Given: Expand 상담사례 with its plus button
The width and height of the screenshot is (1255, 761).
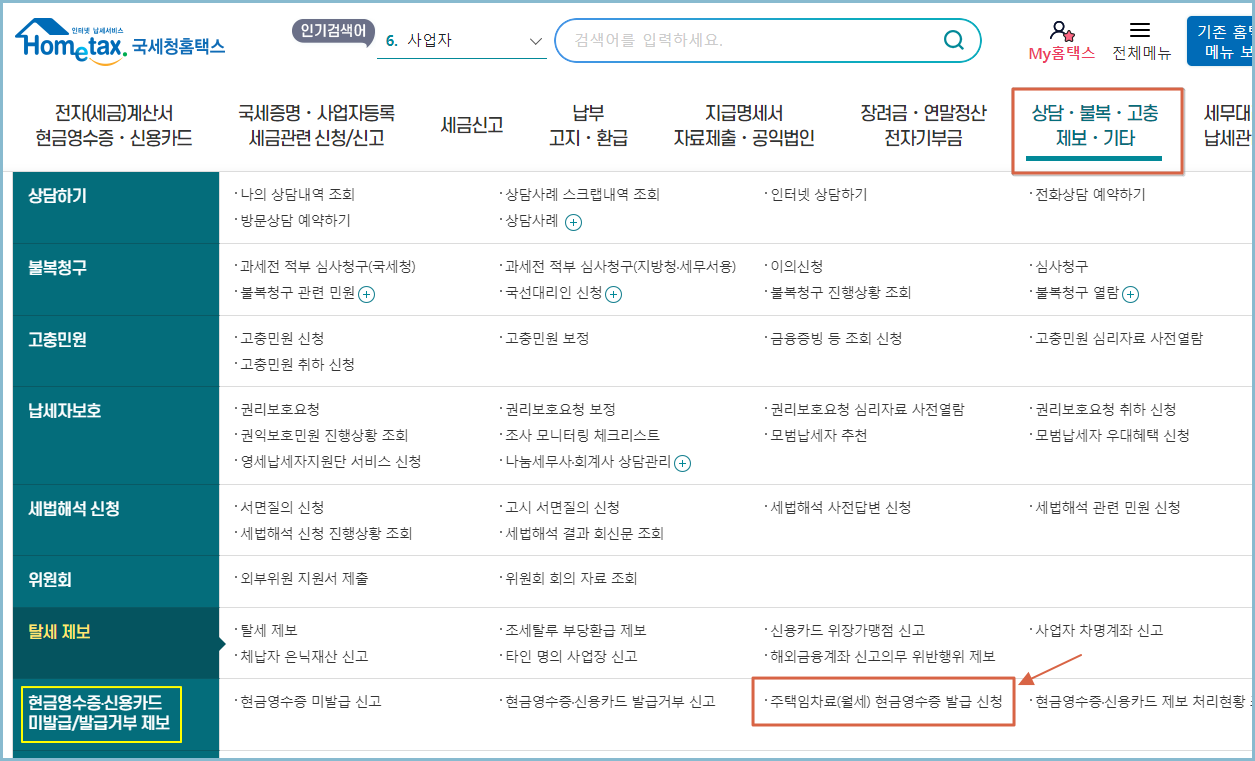Looking at the screenshot, I should point(574,222).
